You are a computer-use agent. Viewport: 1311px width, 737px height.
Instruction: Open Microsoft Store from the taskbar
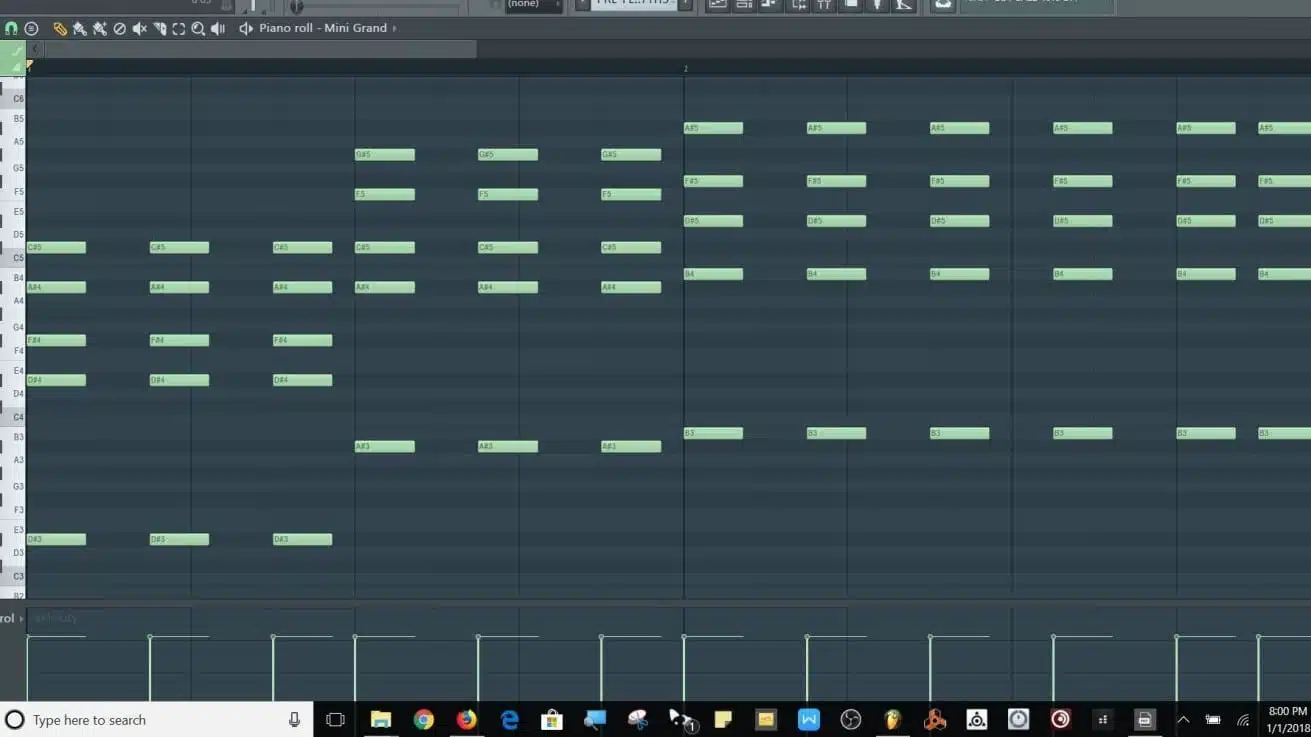(551, 720)
